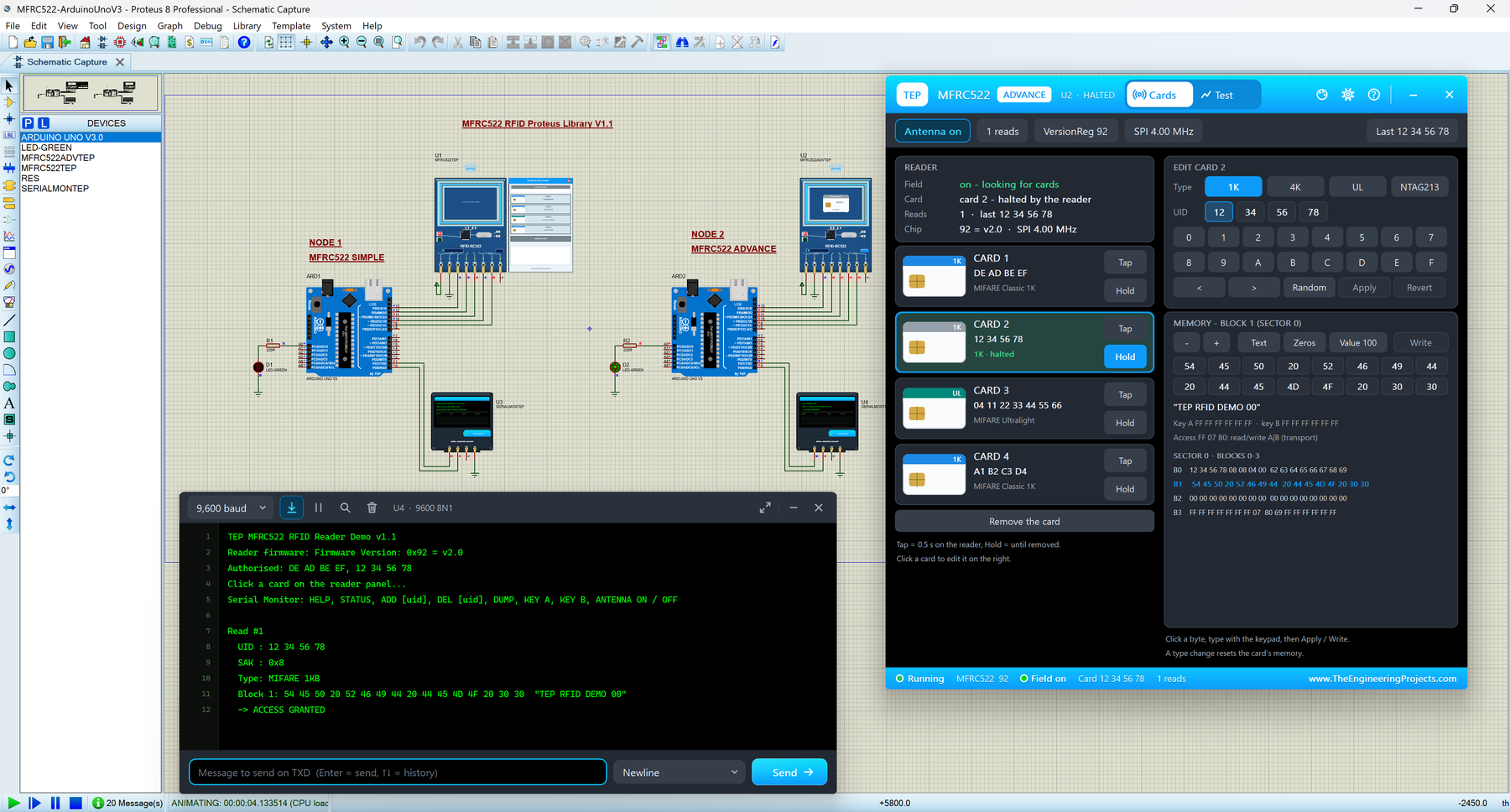Click the simulation Play button
1510x812 pixels.
coord(13,803)
